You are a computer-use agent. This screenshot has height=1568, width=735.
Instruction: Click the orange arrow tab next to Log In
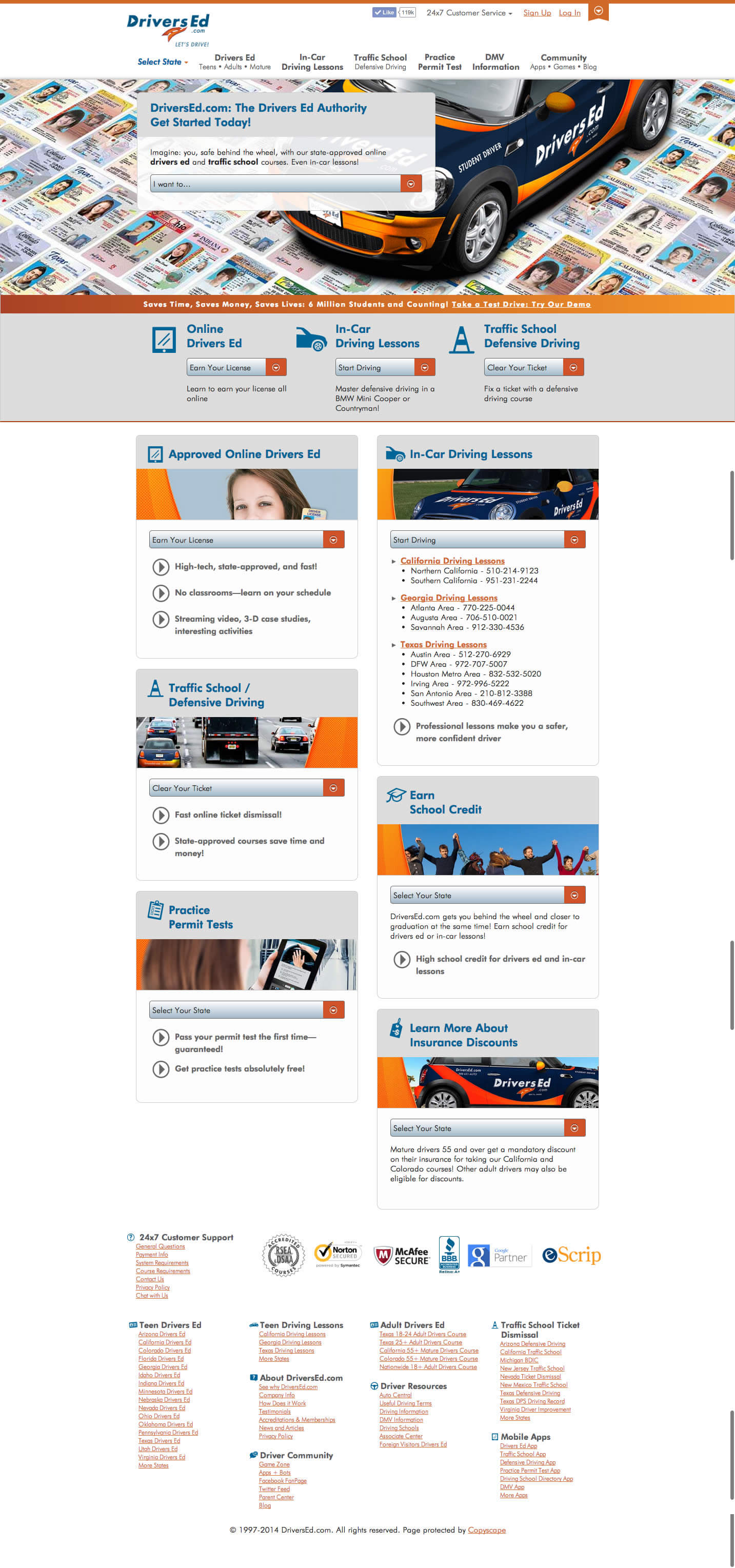[x=598, y=12]
